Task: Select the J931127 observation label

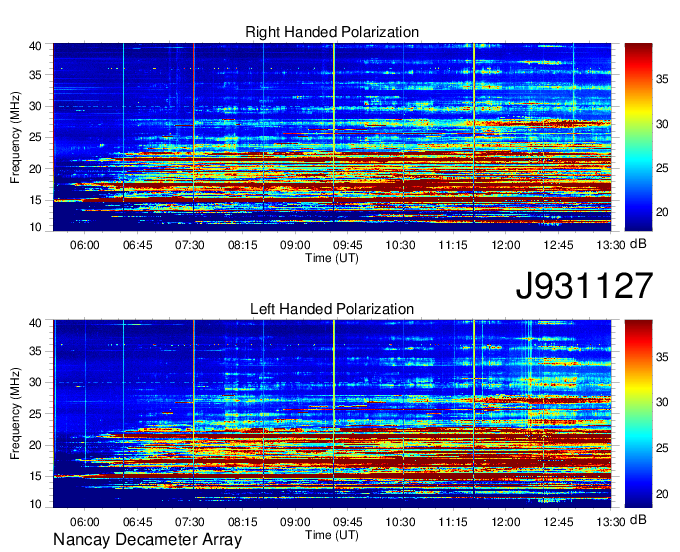Action: [584, 286]
